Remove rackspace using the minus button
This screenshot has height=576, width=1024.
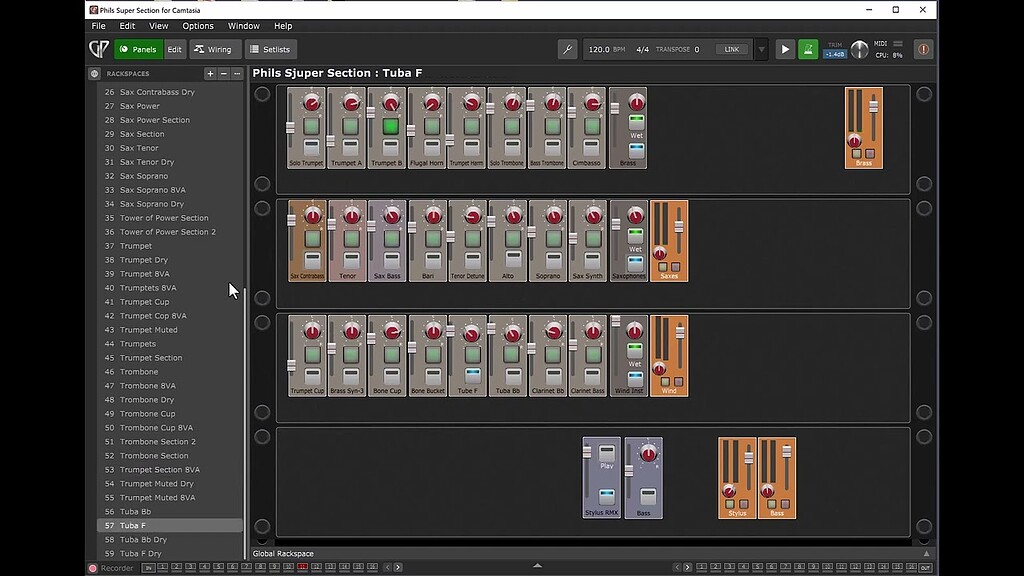point(224,74)
